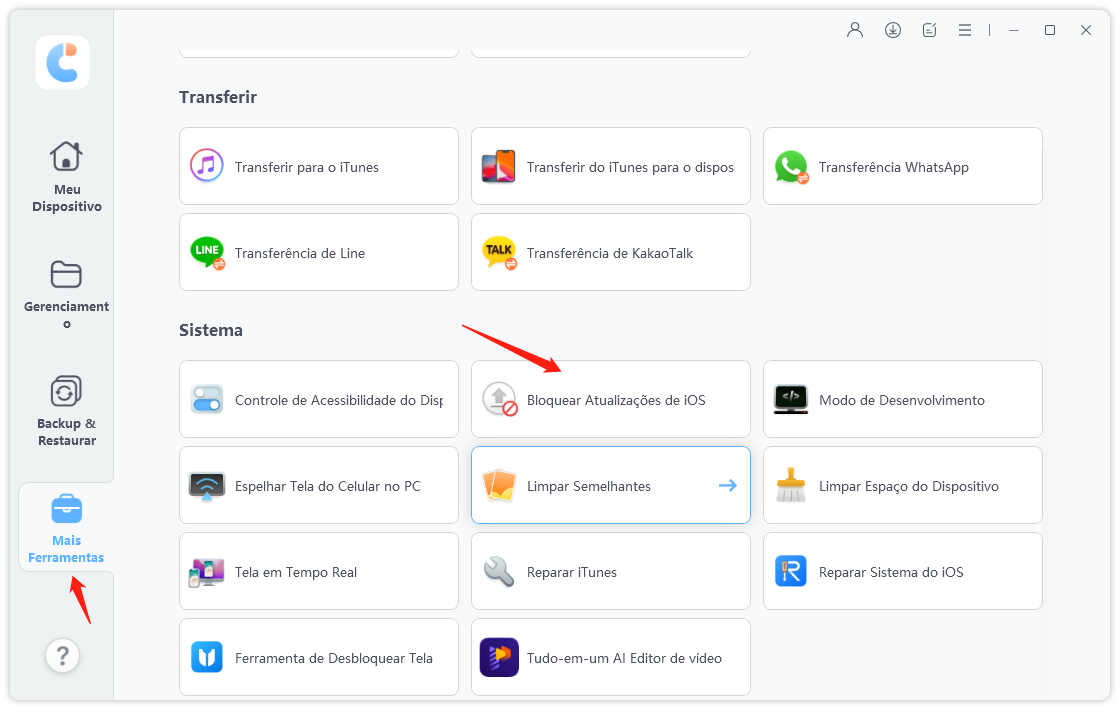The image size is (1120, 710).
Task: Click the arrow on Limpar Semelhantes
Action: point(727,486)
